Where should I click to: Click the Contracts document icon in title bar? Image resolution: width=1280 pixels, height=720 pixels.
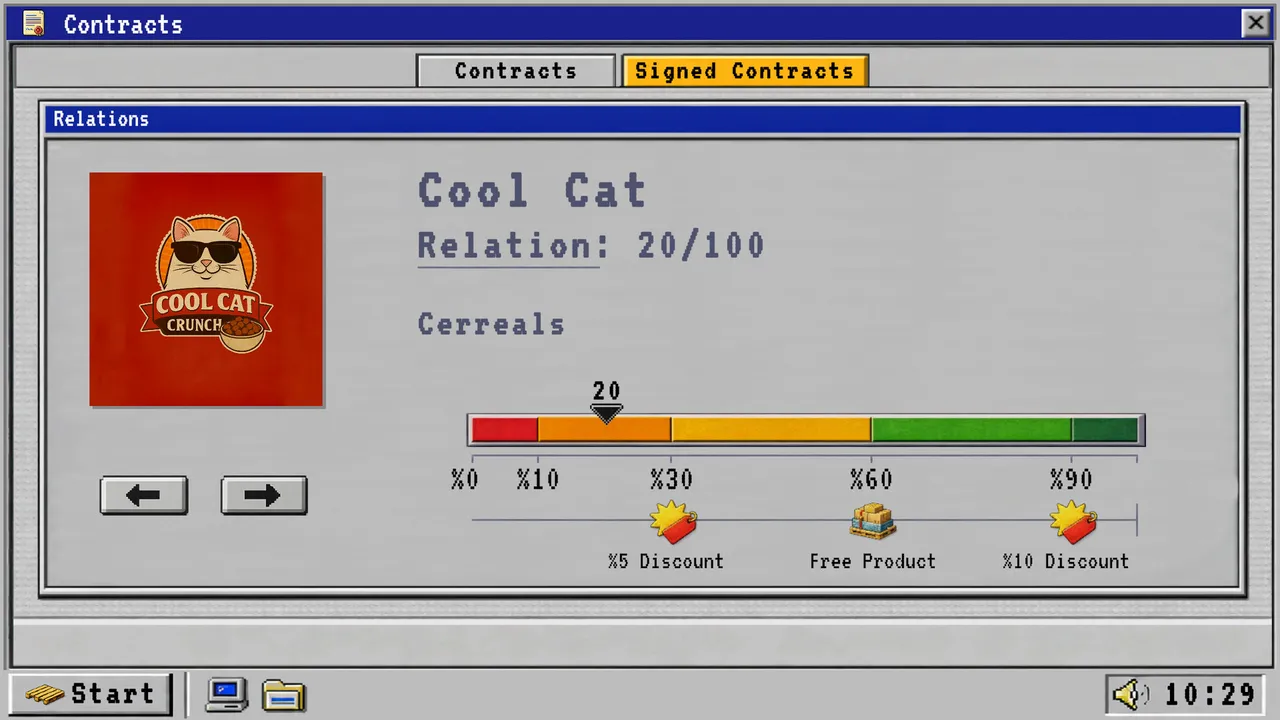tap(34, 23)
